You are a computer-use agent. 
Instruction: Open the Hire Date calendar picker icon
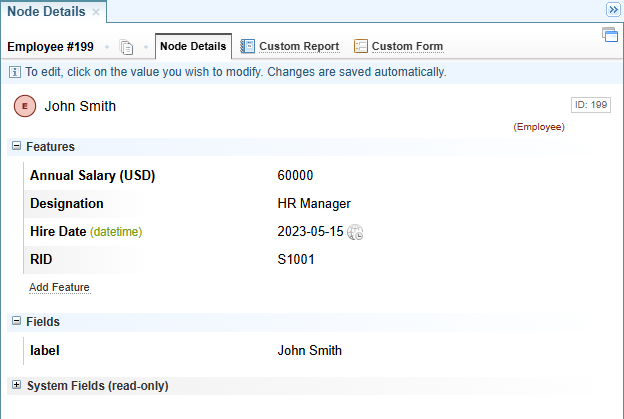click(x=355, y=232)
